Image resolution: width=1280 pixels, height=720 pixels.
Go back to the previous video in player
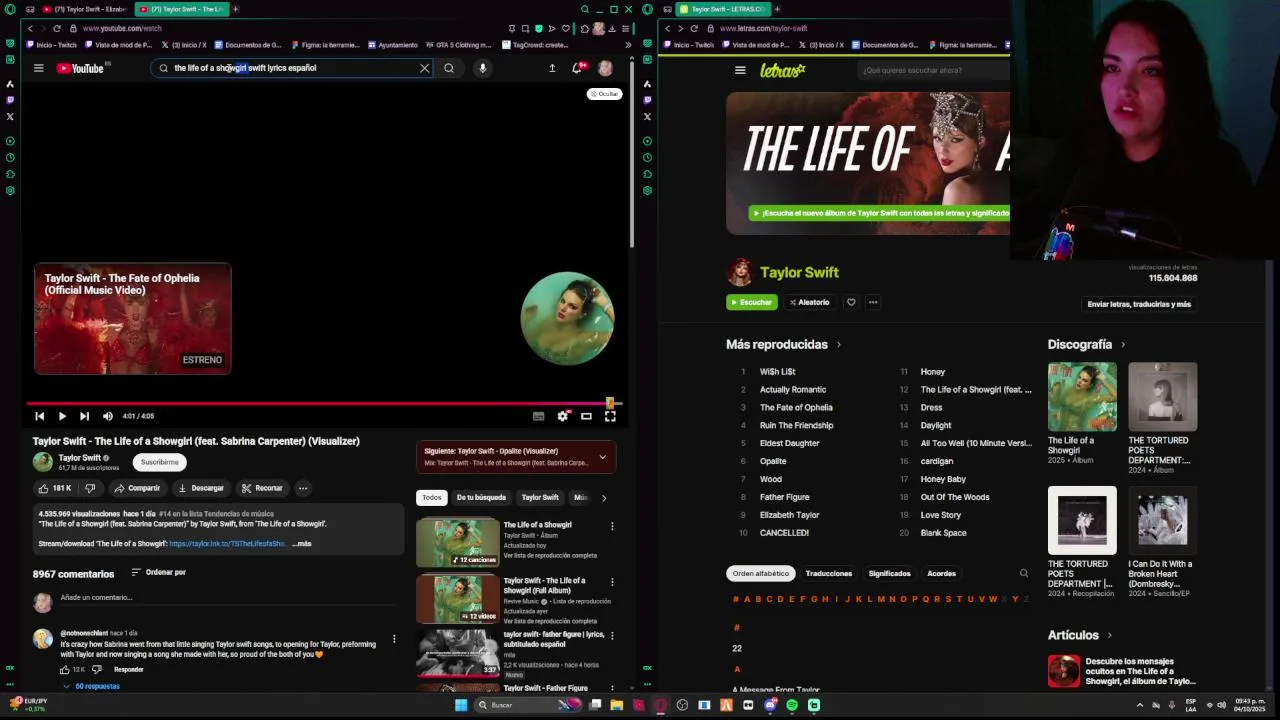[x=39, y=416]
